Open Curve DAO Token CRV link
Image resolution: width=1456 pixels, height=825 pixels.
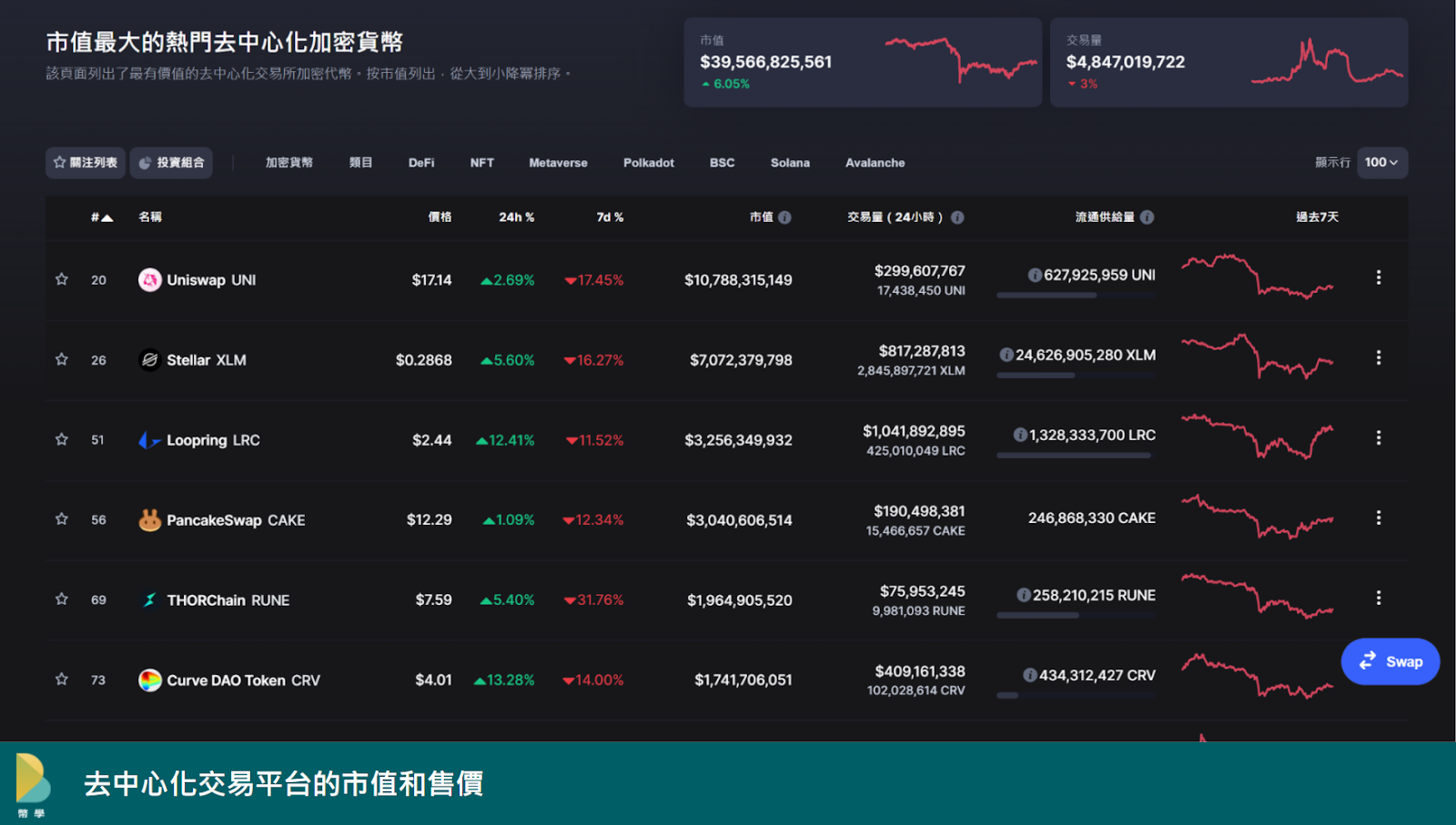pos(243,680)
